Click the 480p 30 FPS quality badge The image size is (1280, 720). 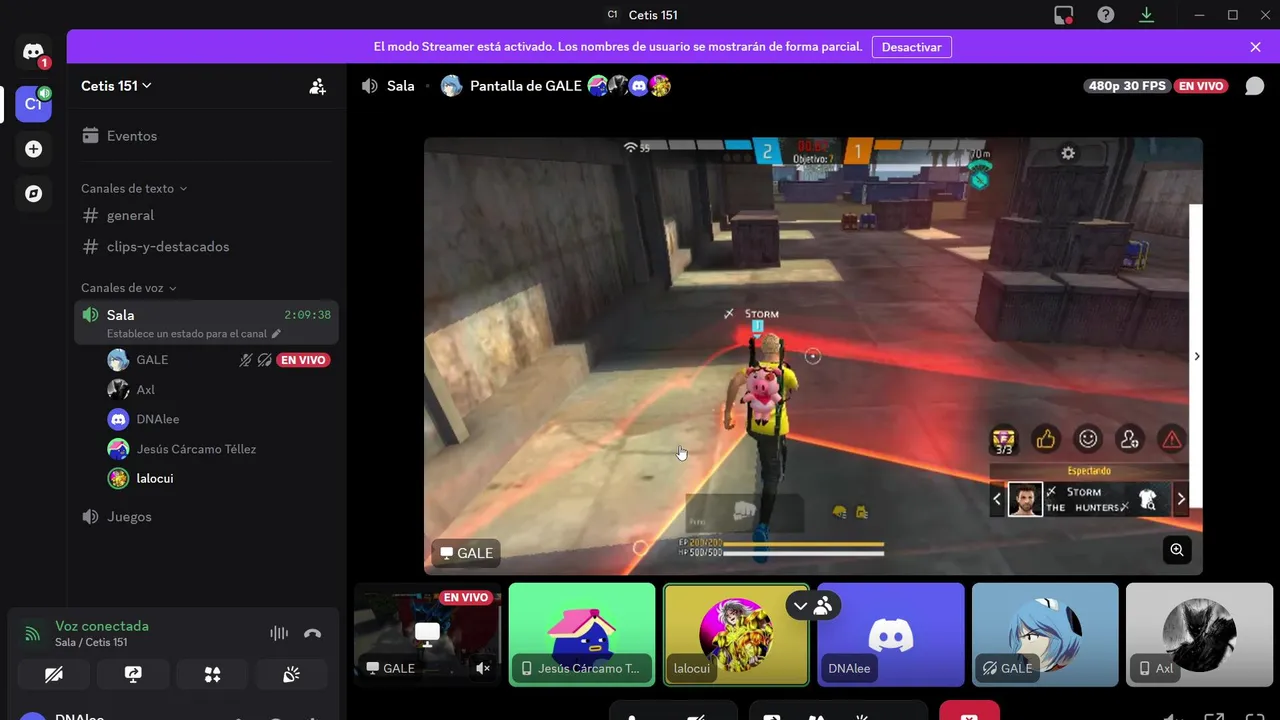(1128, 86)
